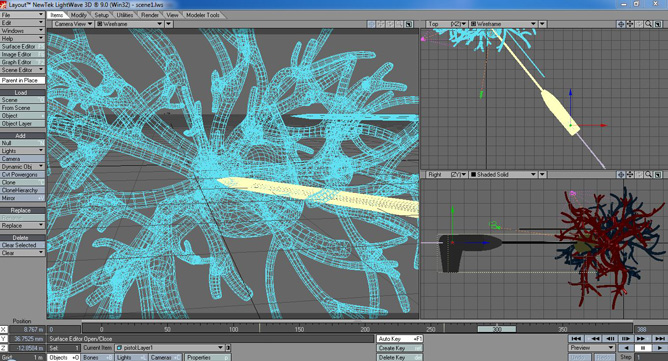Pause animation playback

point(642,348)
